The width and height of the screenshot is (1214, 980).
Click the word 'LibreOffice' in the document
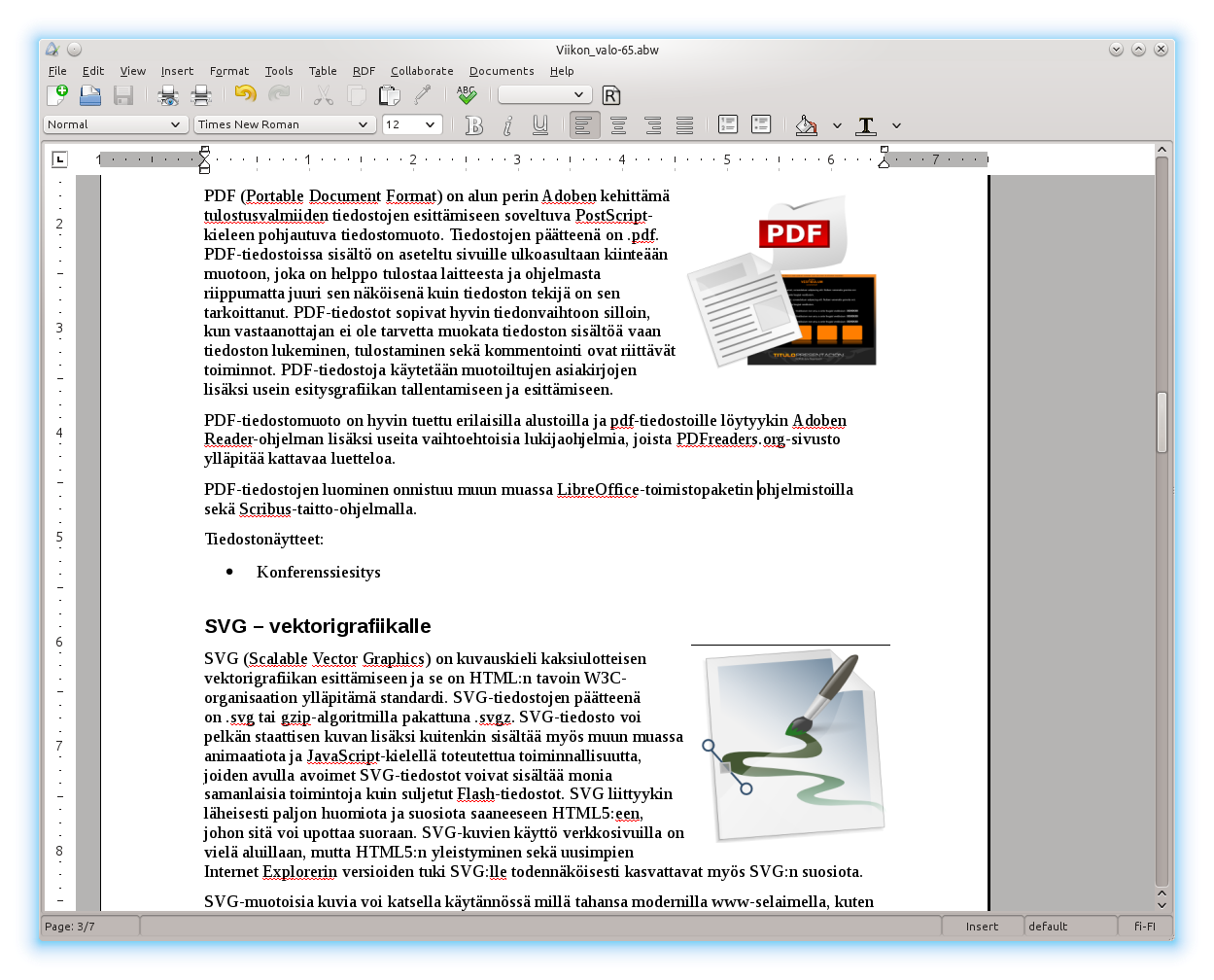point(598,489)
